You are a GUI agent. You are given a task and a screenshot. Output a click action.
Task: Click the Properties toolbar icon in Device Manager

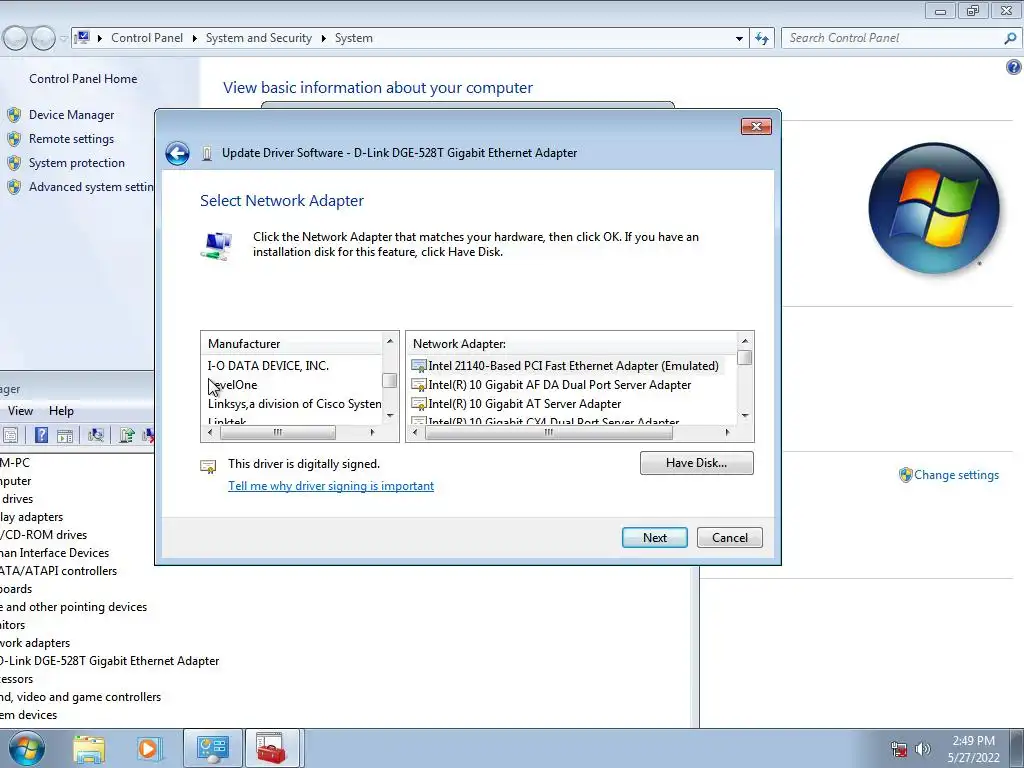pyautogui.click(x=10, y=435)
